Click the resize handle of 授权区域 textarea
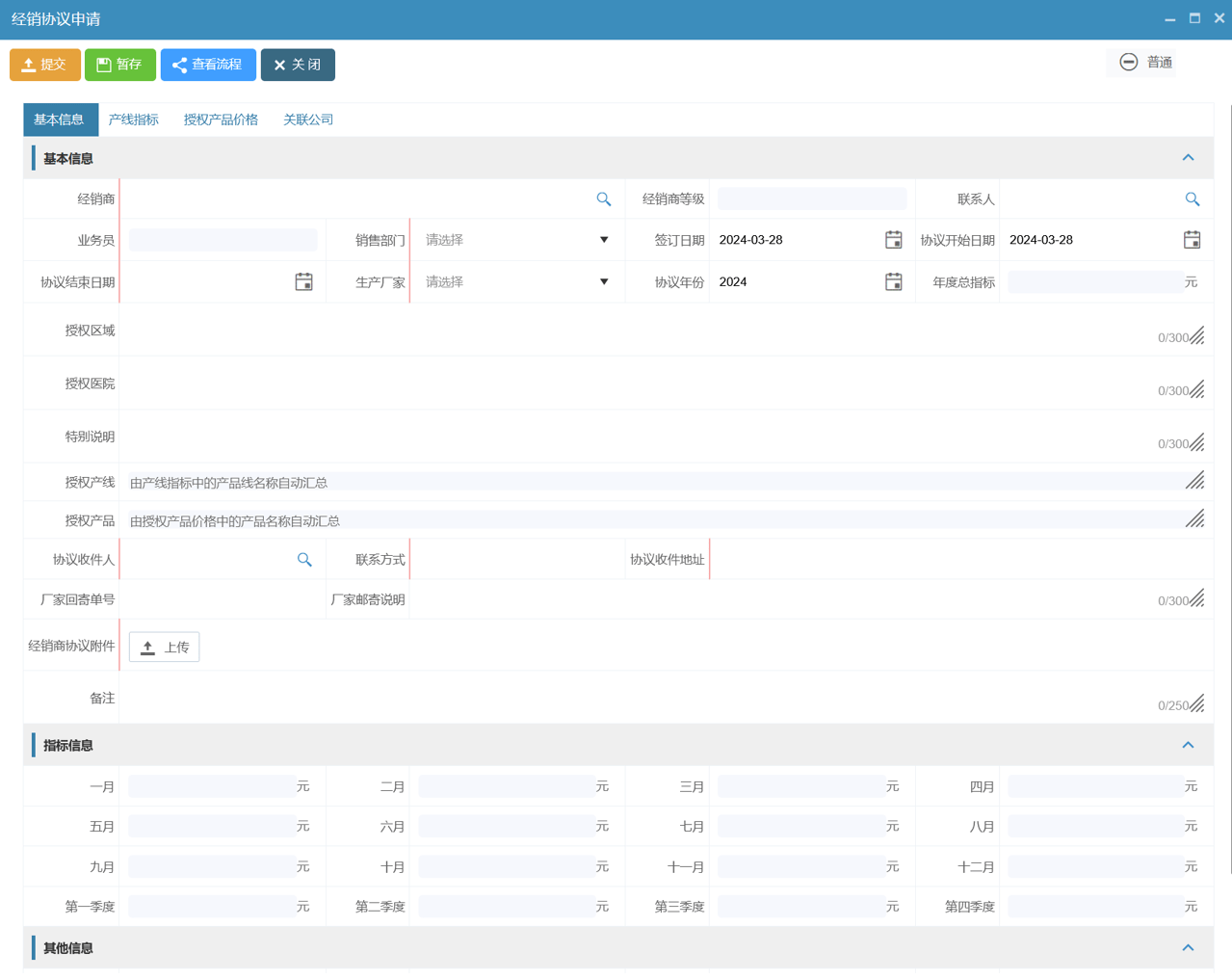Screen dimensions: 1232x979 [1196, 336]
